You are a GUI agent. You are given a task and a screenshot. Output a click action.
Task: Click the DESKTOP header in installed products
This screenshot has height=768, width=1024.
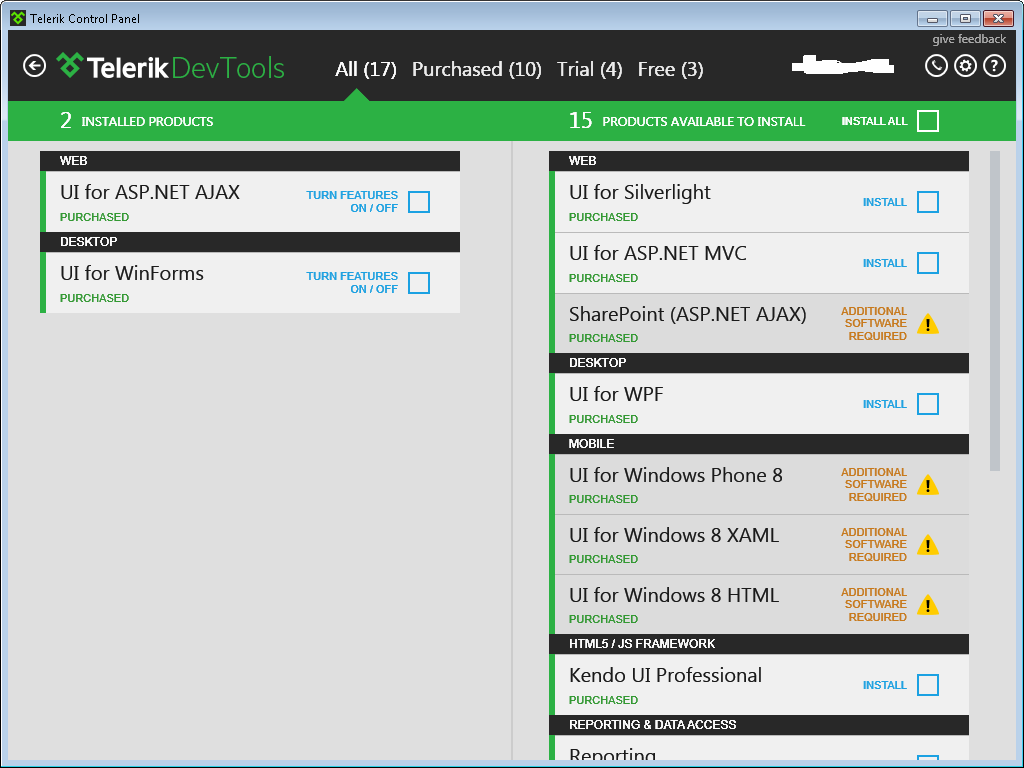(x=250, y=242)
